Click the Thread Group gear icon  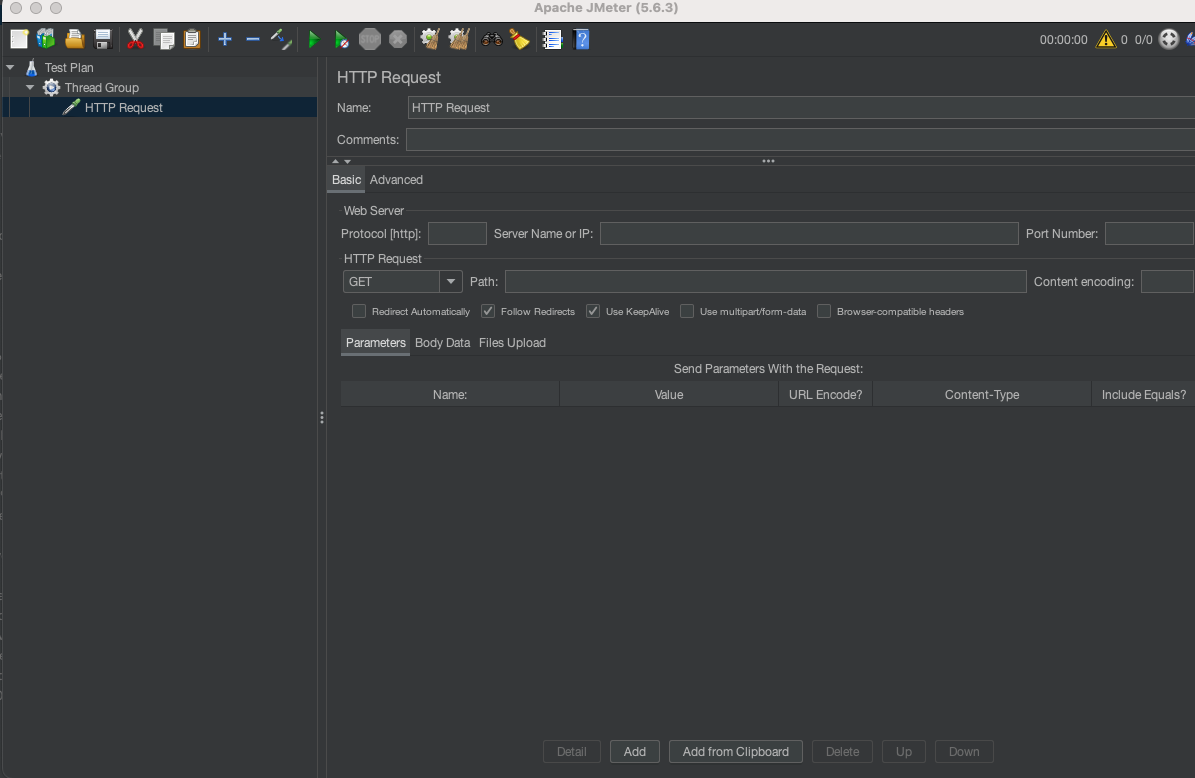[x=51, y=88]
